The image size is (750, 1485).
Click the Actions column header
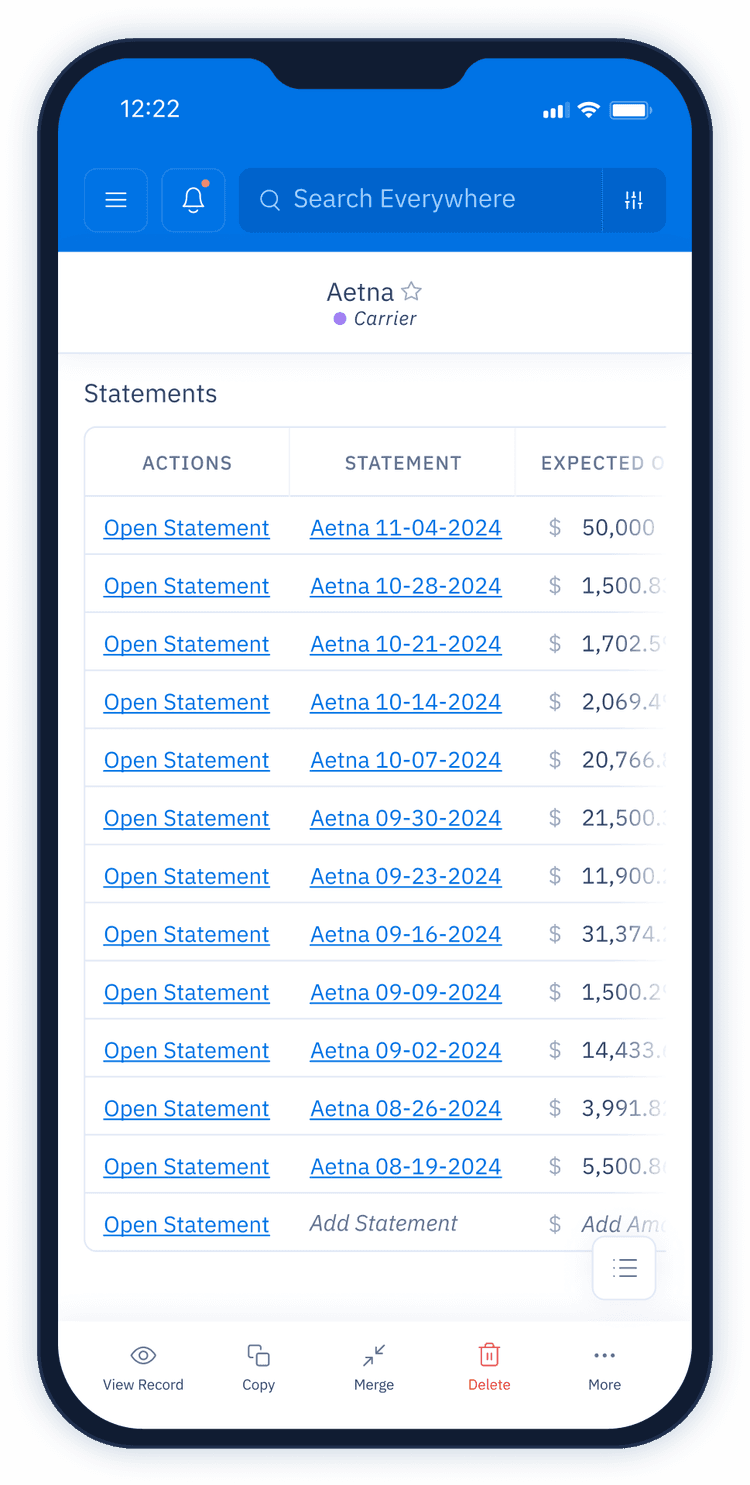(187, 463)
